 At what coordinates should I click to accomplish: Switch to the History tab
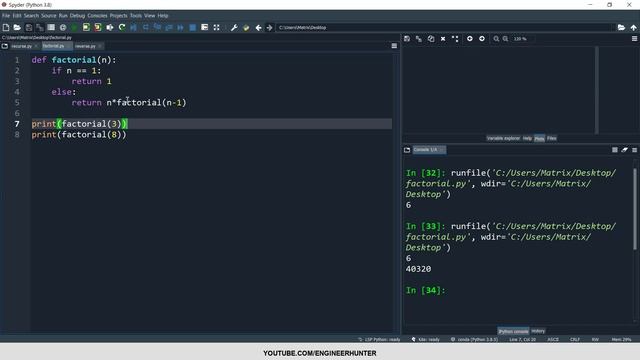click(538, 331)
